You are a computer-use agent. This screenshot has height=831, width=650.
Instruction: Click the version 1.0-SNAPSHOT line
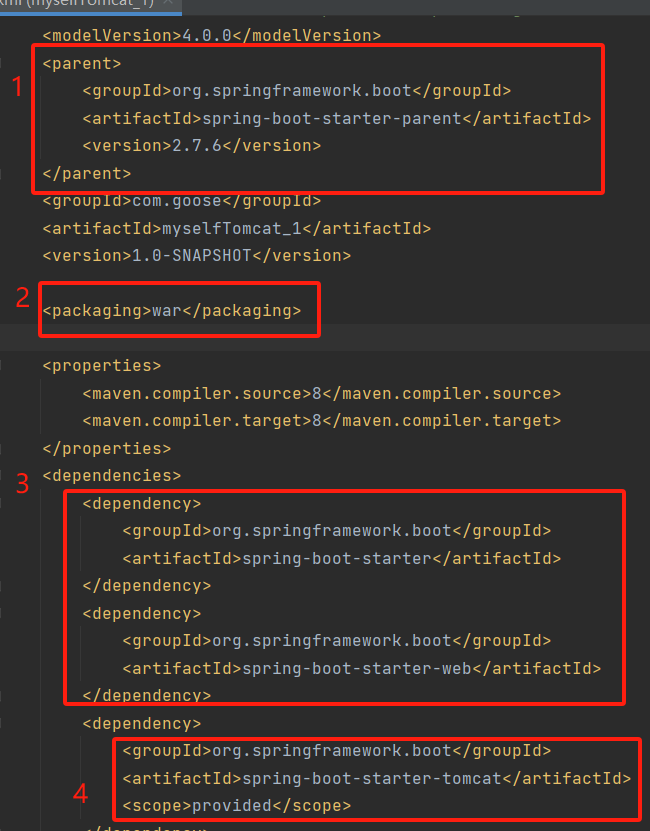point(197,256)
